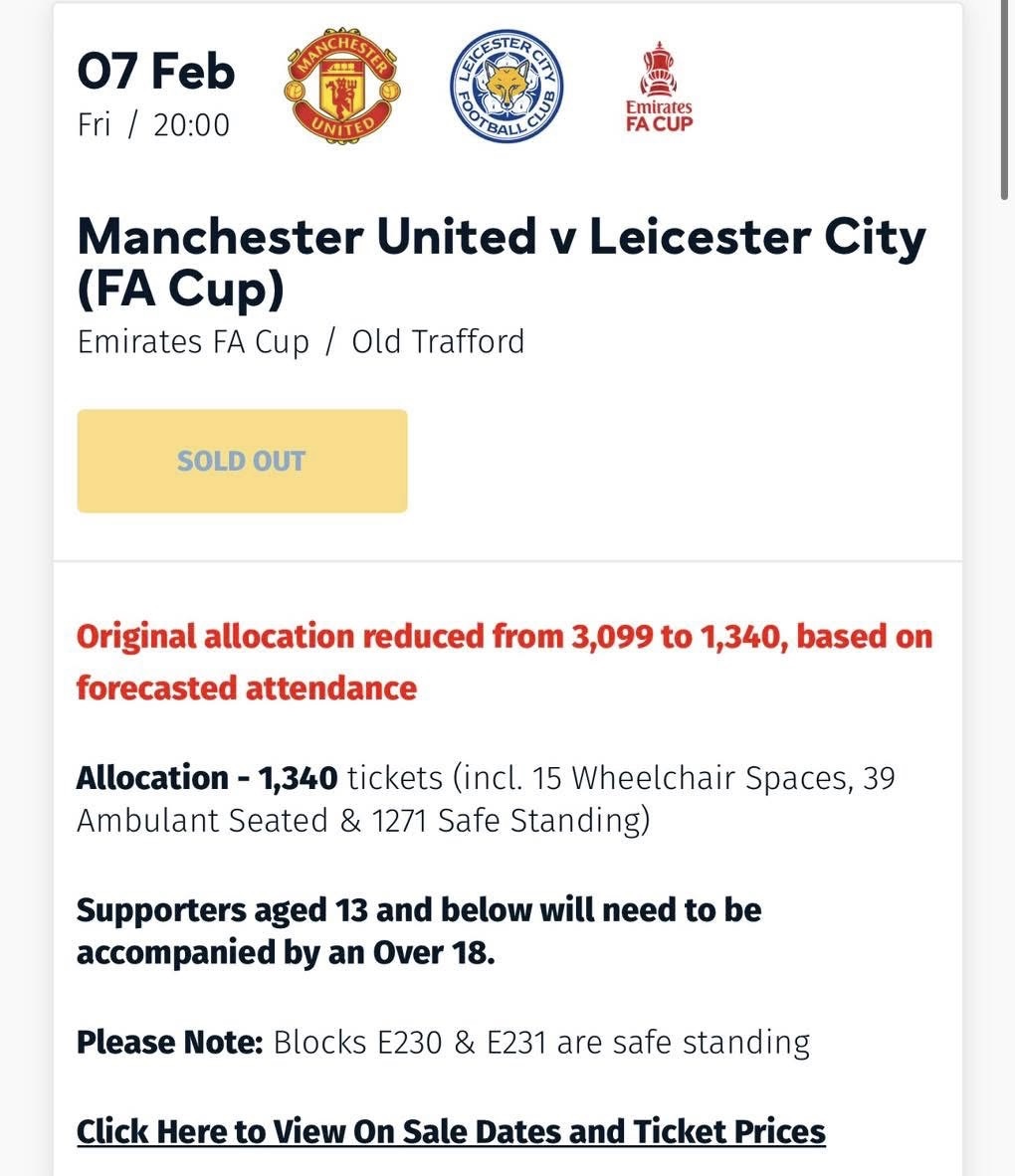This screenshot has width=1015, height=1176.
Task: Click the 07 Feb date heading
Action: (156, 71)
